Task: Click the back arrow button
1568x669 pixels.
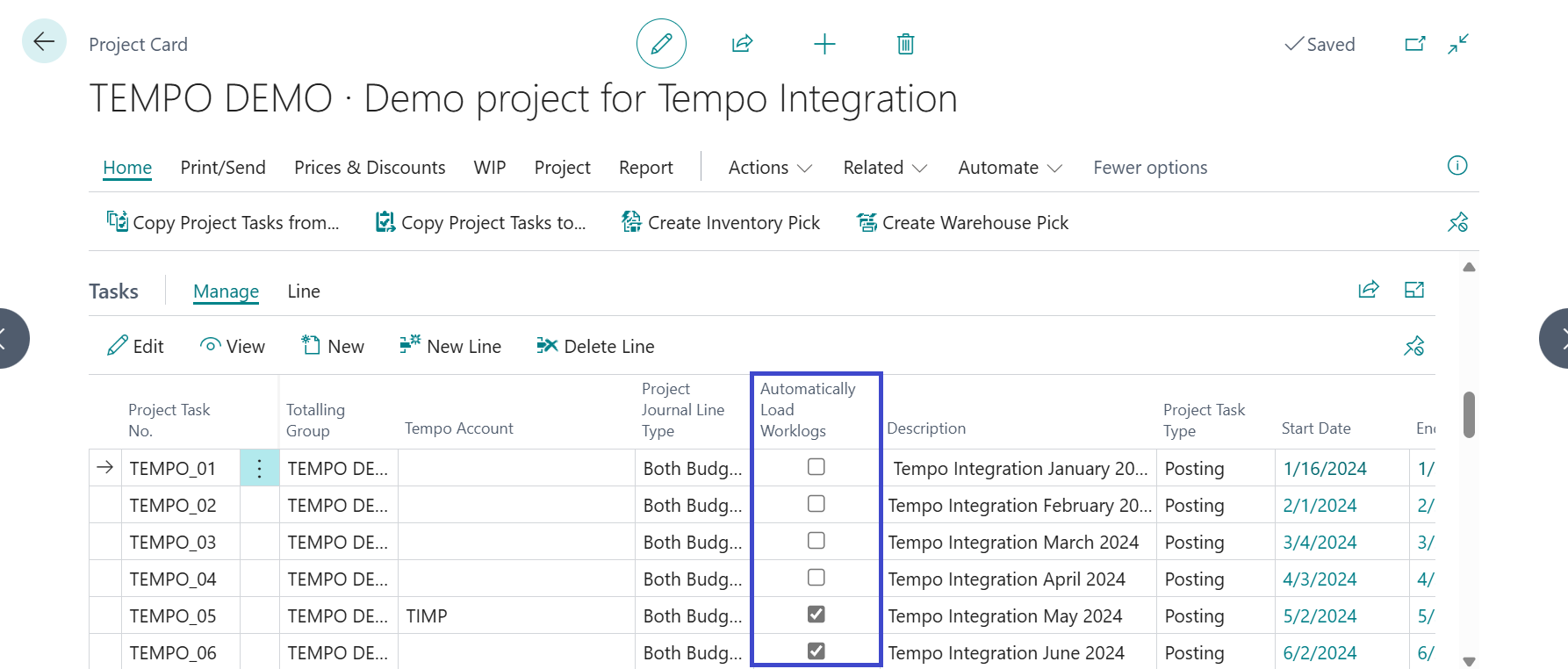Action: point(44,41)
